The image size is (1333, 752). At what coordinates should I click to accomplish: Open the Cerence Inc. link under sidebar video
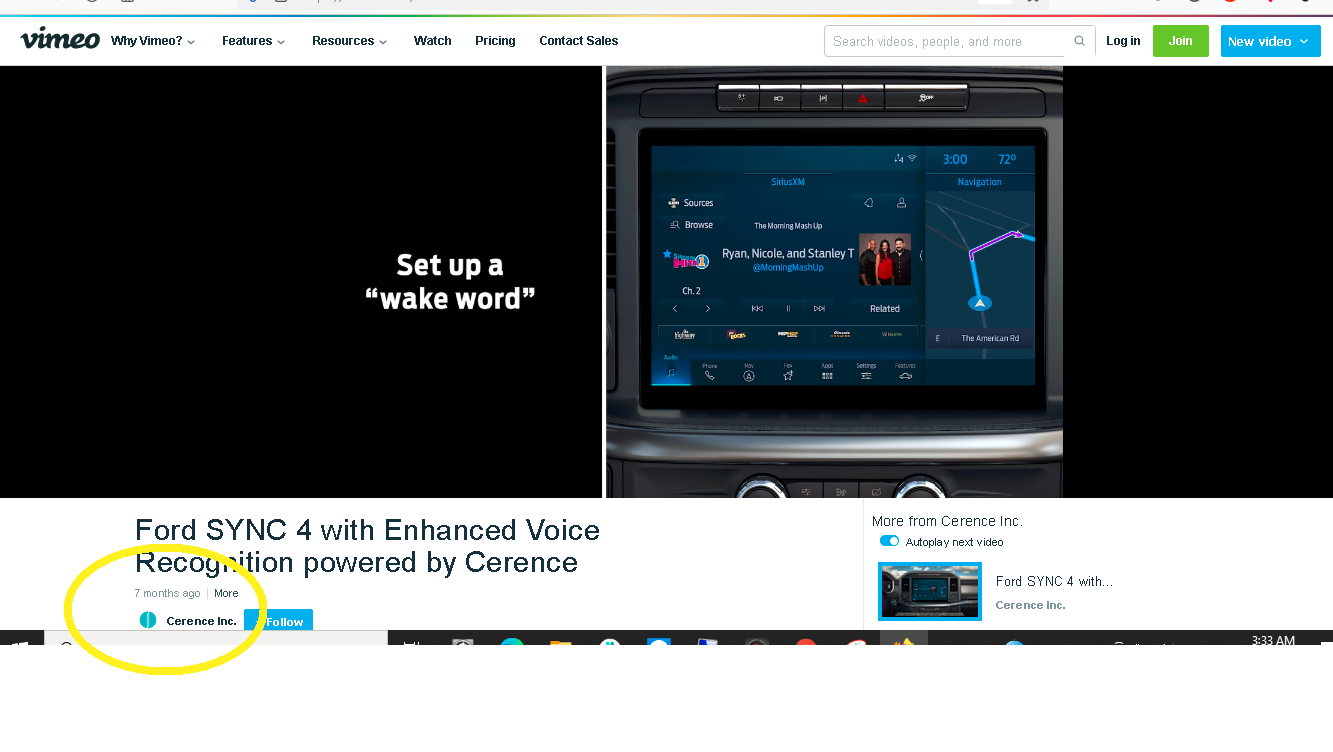pos(1030,605)
